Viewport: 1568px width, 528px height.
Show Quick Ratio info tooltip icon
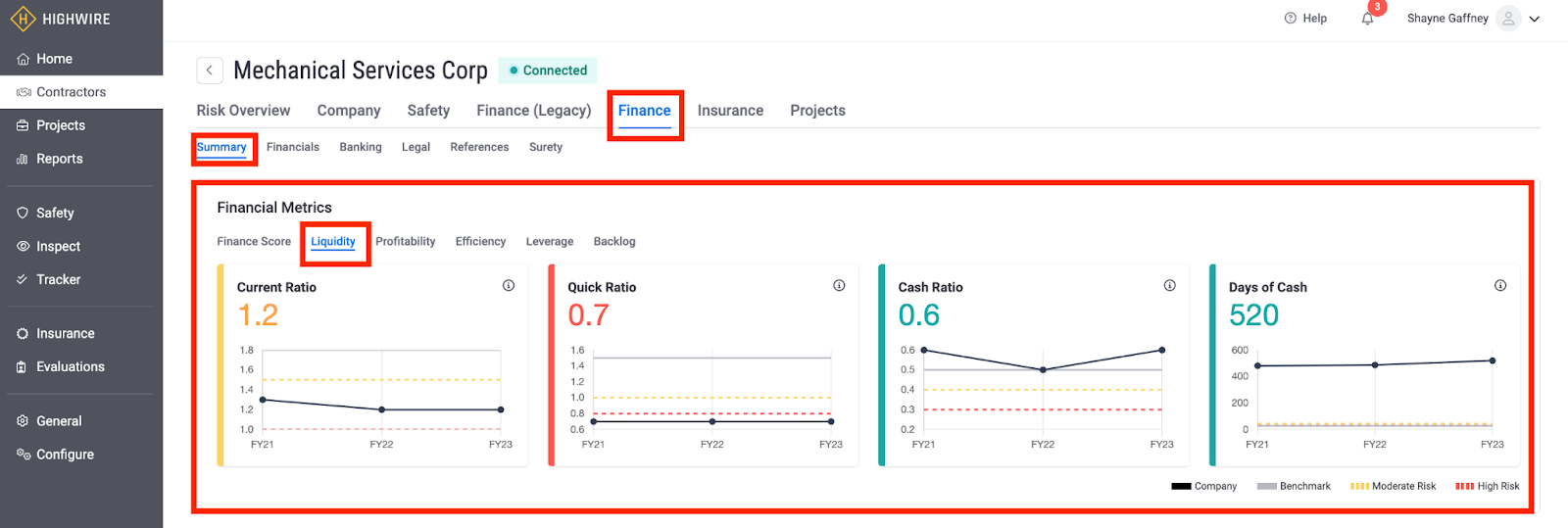tap(839, 286)
